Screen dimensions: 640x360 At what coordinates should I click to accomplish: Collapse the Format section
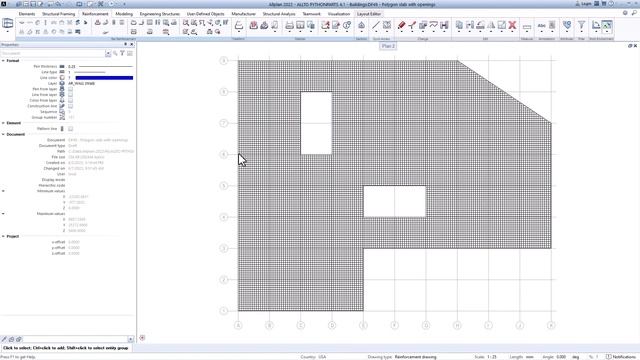3,60
